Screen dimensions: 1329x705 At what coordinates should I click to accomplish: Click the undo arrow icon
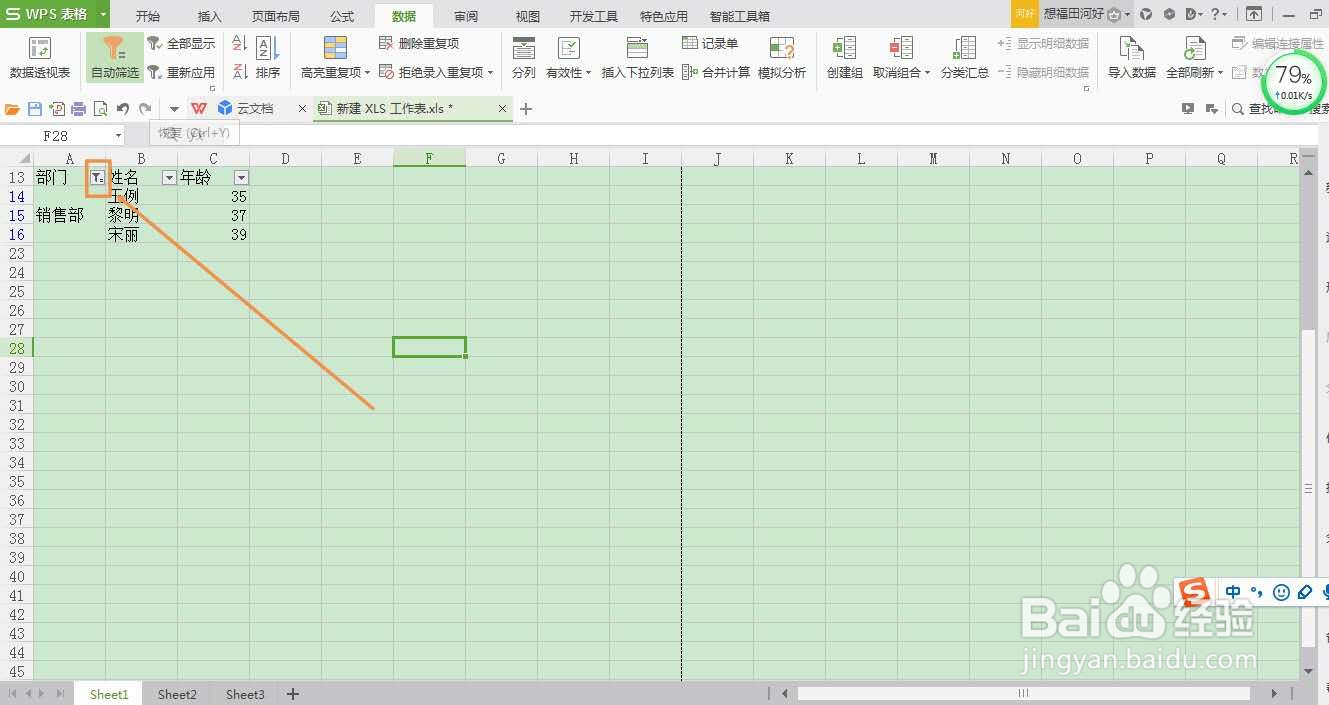click(122, 109)
